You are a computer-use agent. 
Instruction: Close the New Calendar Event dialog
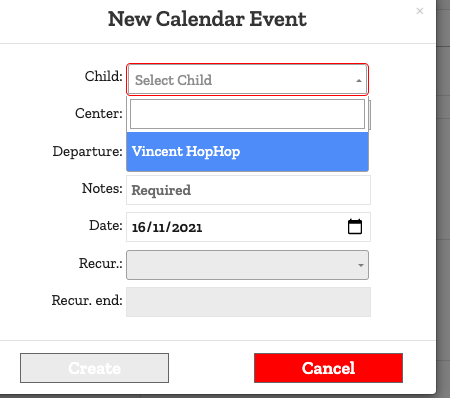(420, 11)
